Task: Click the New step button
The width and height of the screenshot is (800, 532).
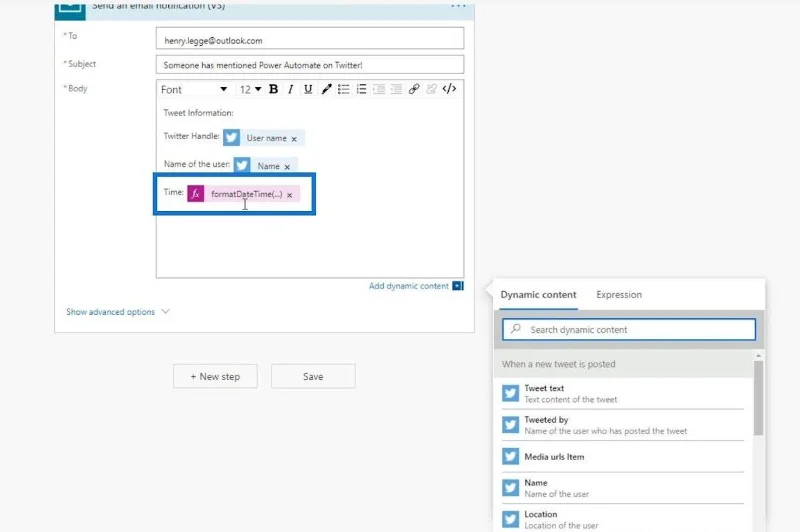Action: pos(215,376)
